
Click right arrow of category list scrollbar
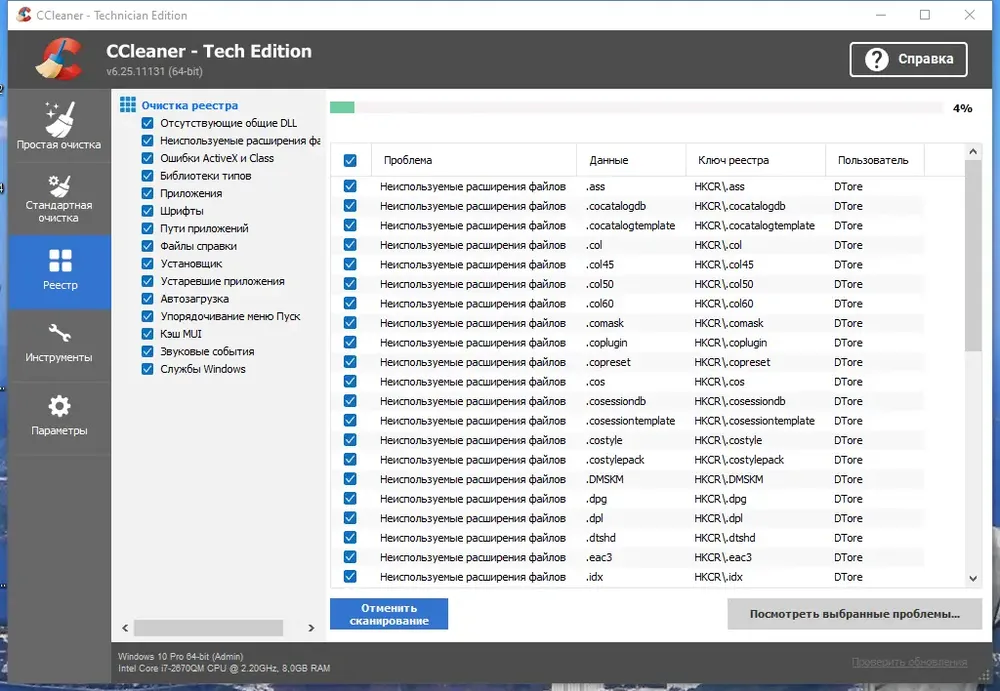pos(311,628)
